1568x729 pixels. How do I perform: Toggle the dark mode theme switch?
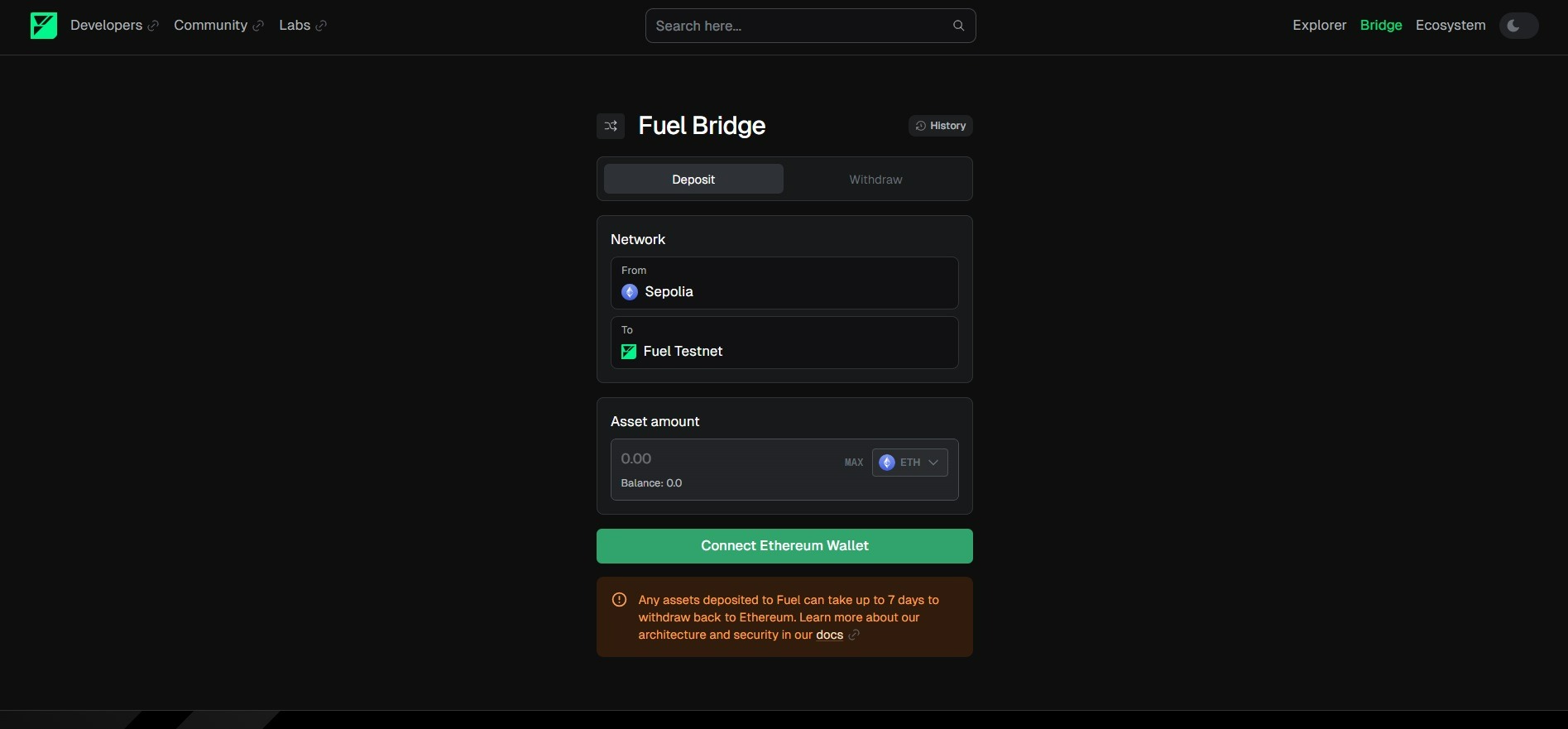tap(1518, 26)
